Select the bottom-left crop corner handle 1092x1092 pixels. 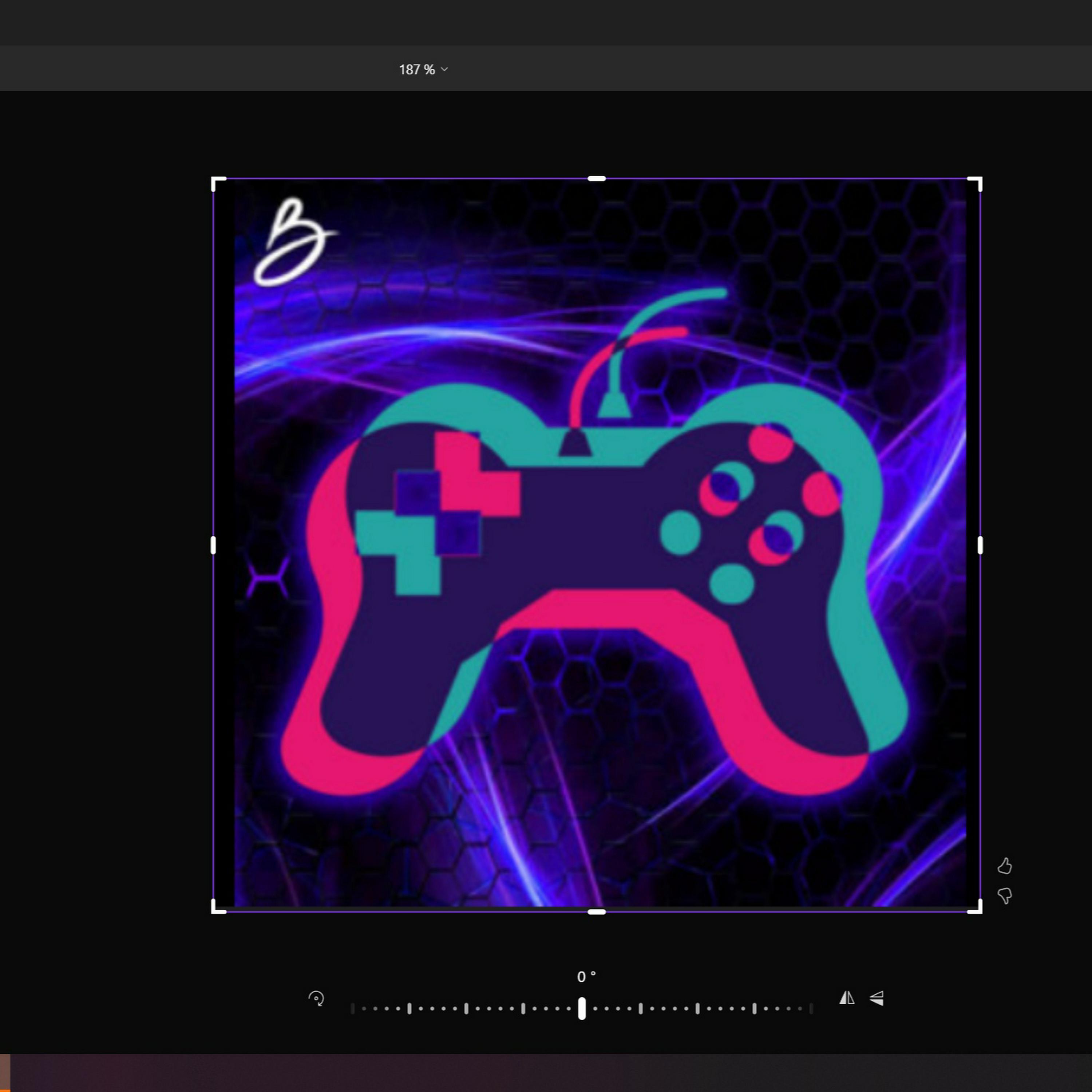[218, 906]
